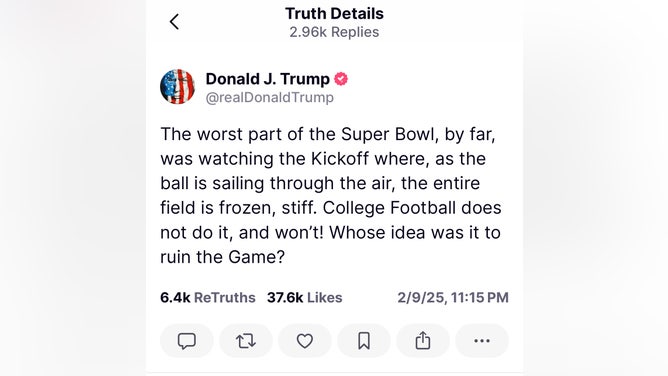View the 37.6k Likes list
The width and height of the screenshot is (668, 376).
pos(305,297)
